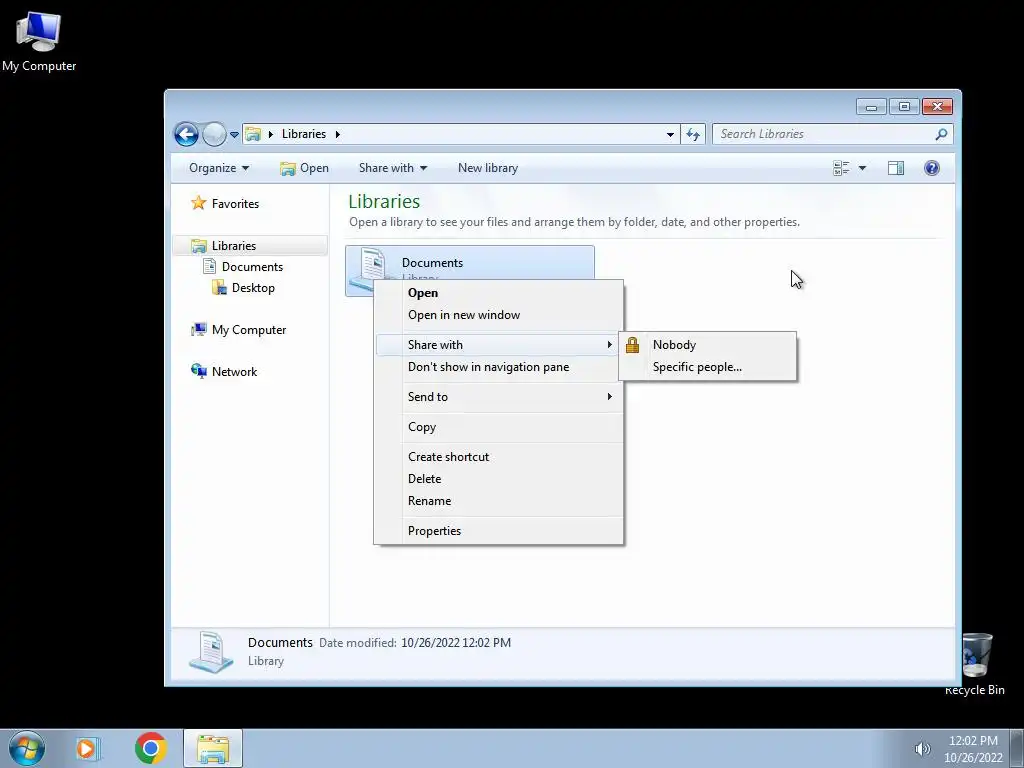Click the New library button
Screen dimensions: 1024x768
click(488, 168)
